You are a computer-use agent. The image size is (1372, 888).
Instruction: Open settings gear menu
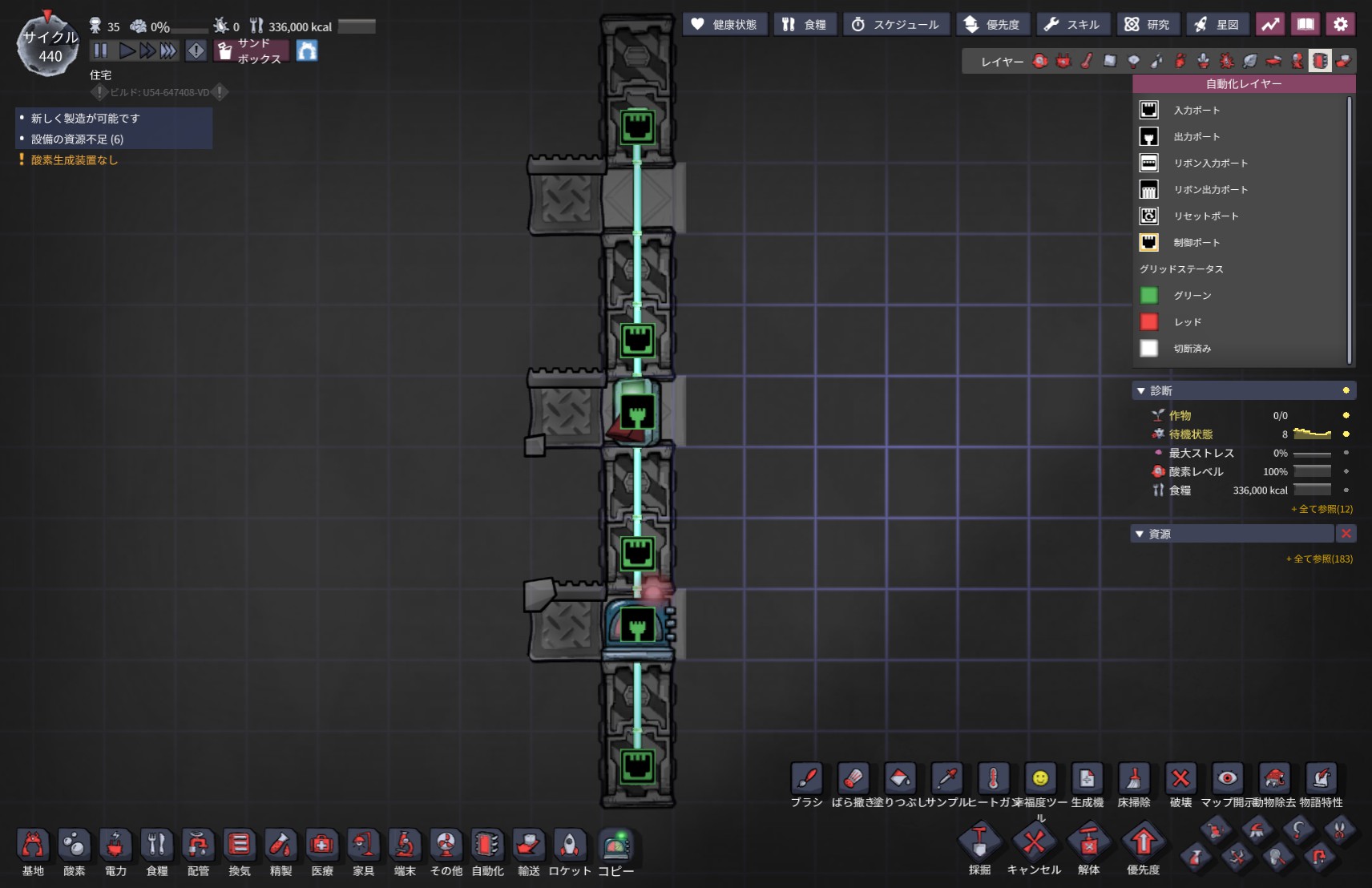coord(1341,24)
